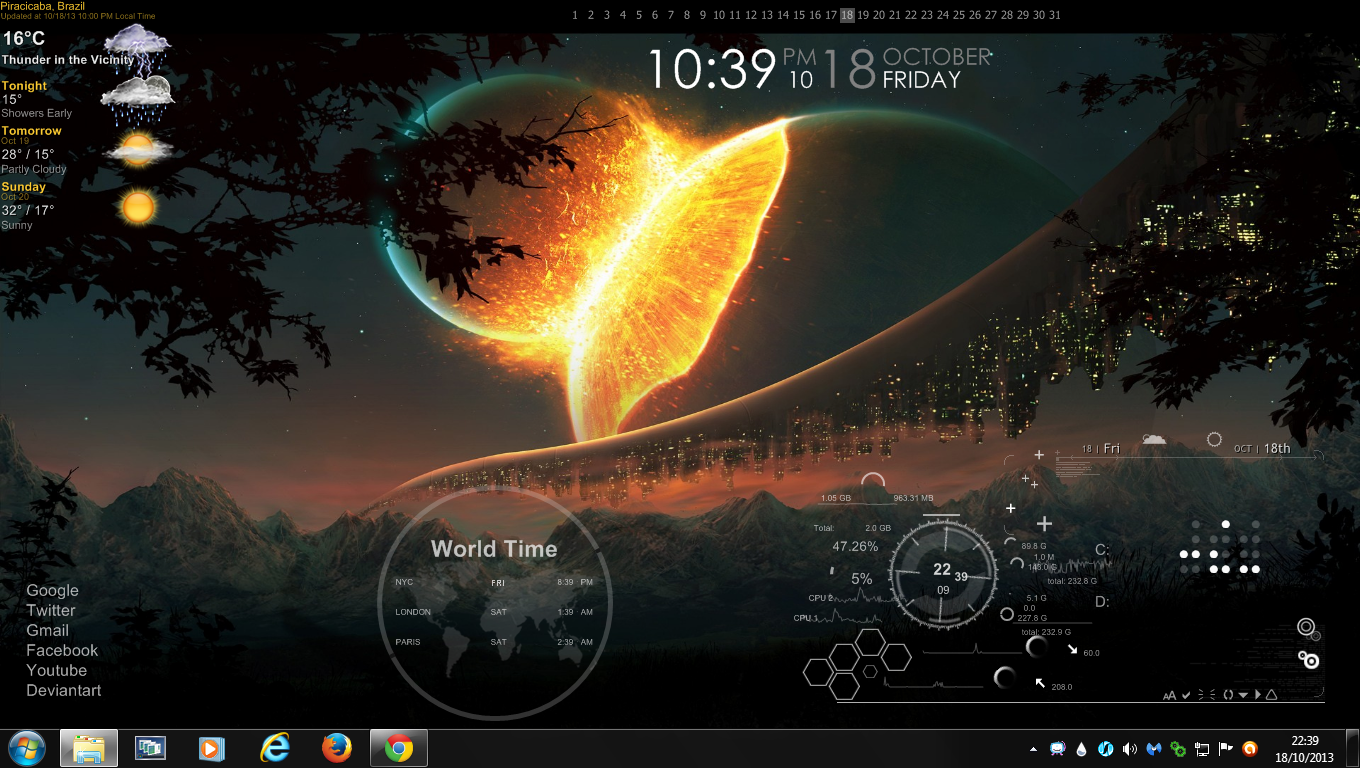Select day 1 in top calendar strip
This screenshot has width=1360, height=768.
(575, 15)
